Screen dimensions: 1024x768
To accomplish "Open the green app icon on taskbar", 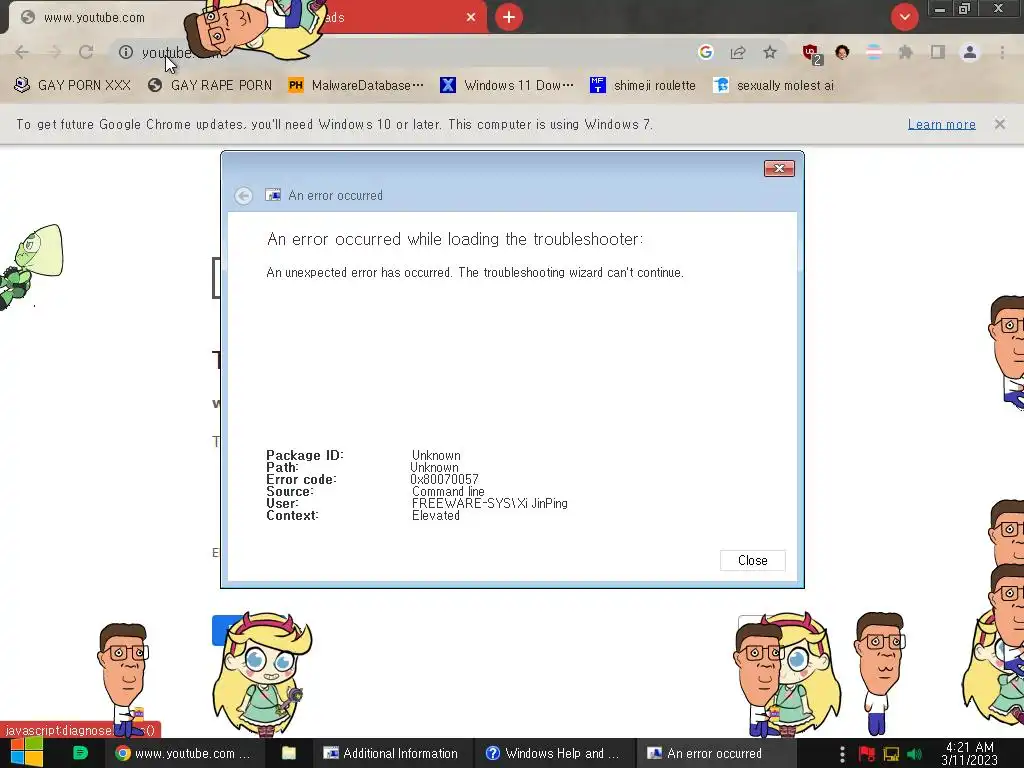I will click(80, 753).
